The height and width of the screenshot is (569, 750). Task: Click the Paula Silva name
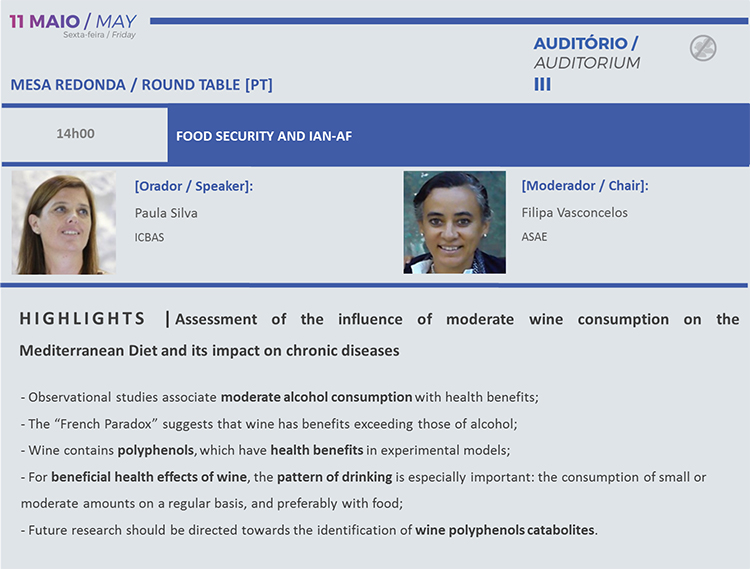166,213
